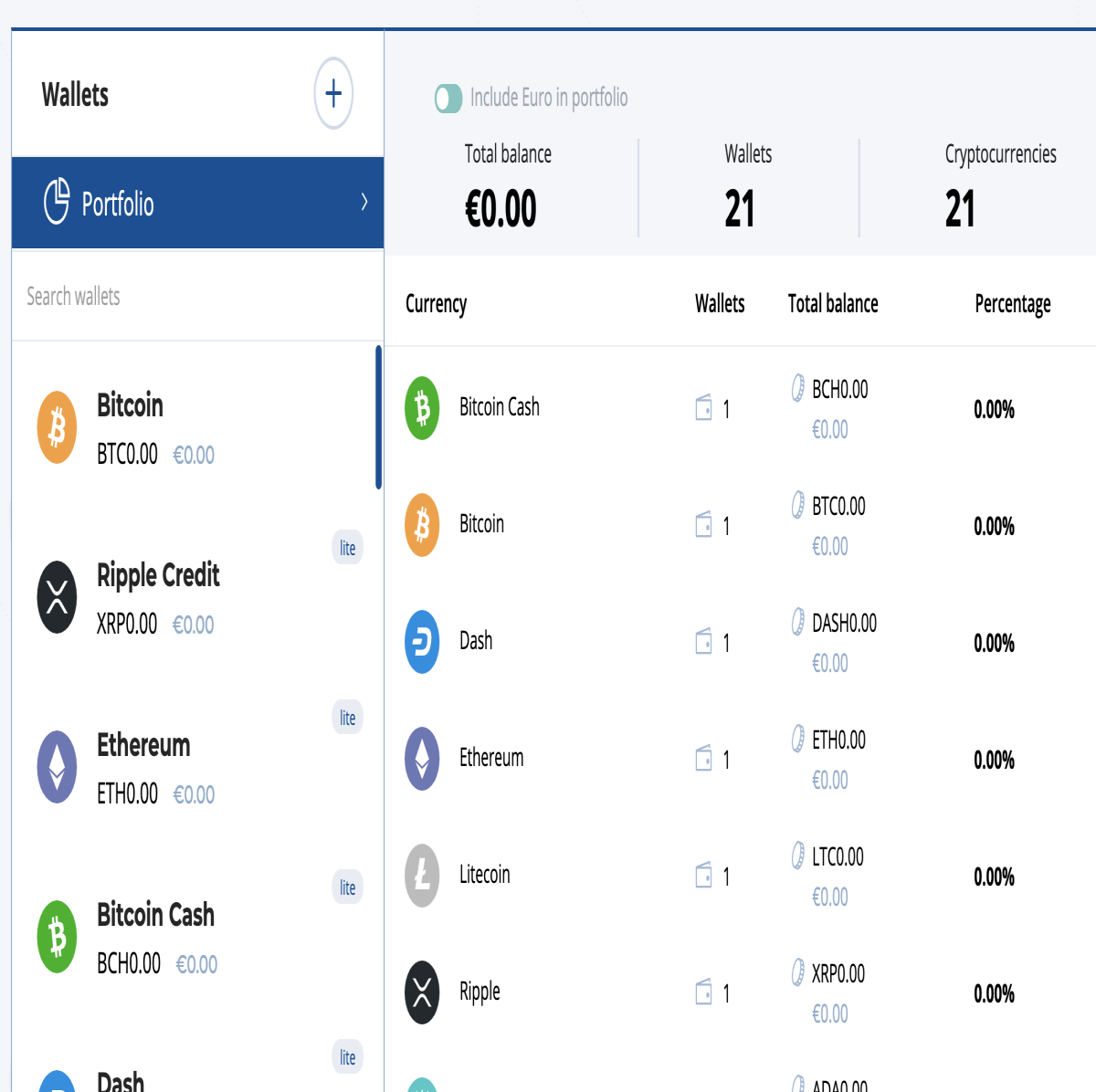1096x1092 pixels.
Task: Click coin icon beside BCH0.00 balance
Action: click(x=797, y=388)
